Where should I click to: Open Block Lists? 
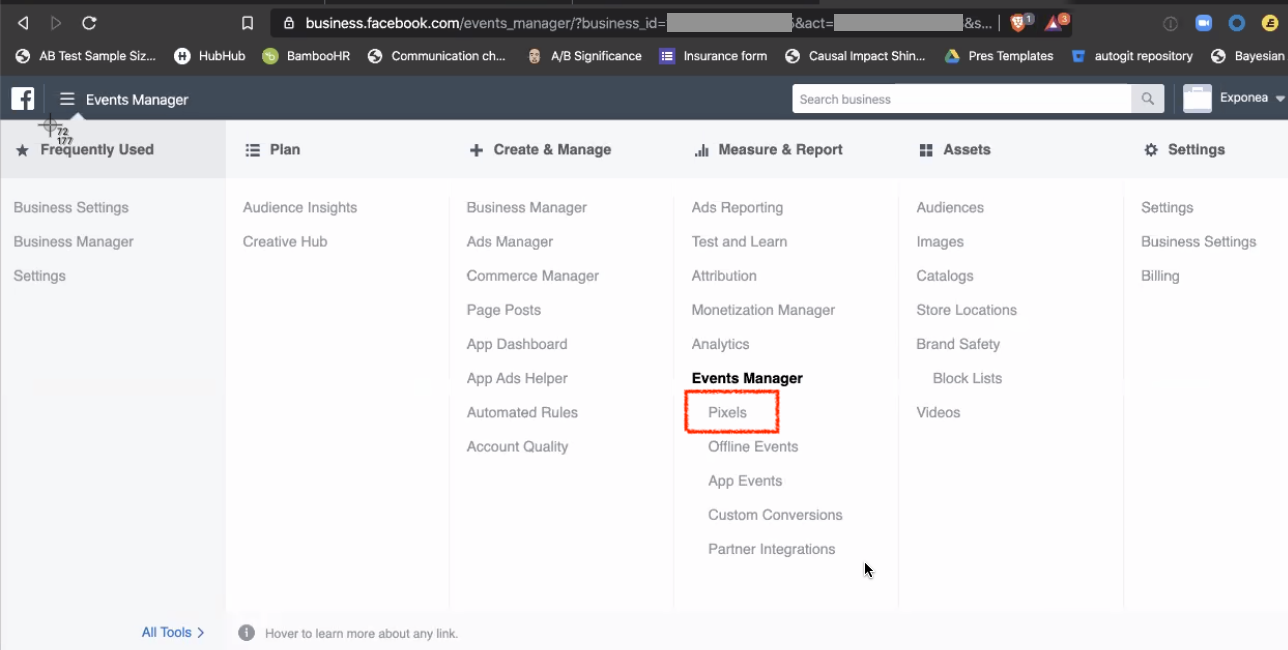tap(967, 378)
